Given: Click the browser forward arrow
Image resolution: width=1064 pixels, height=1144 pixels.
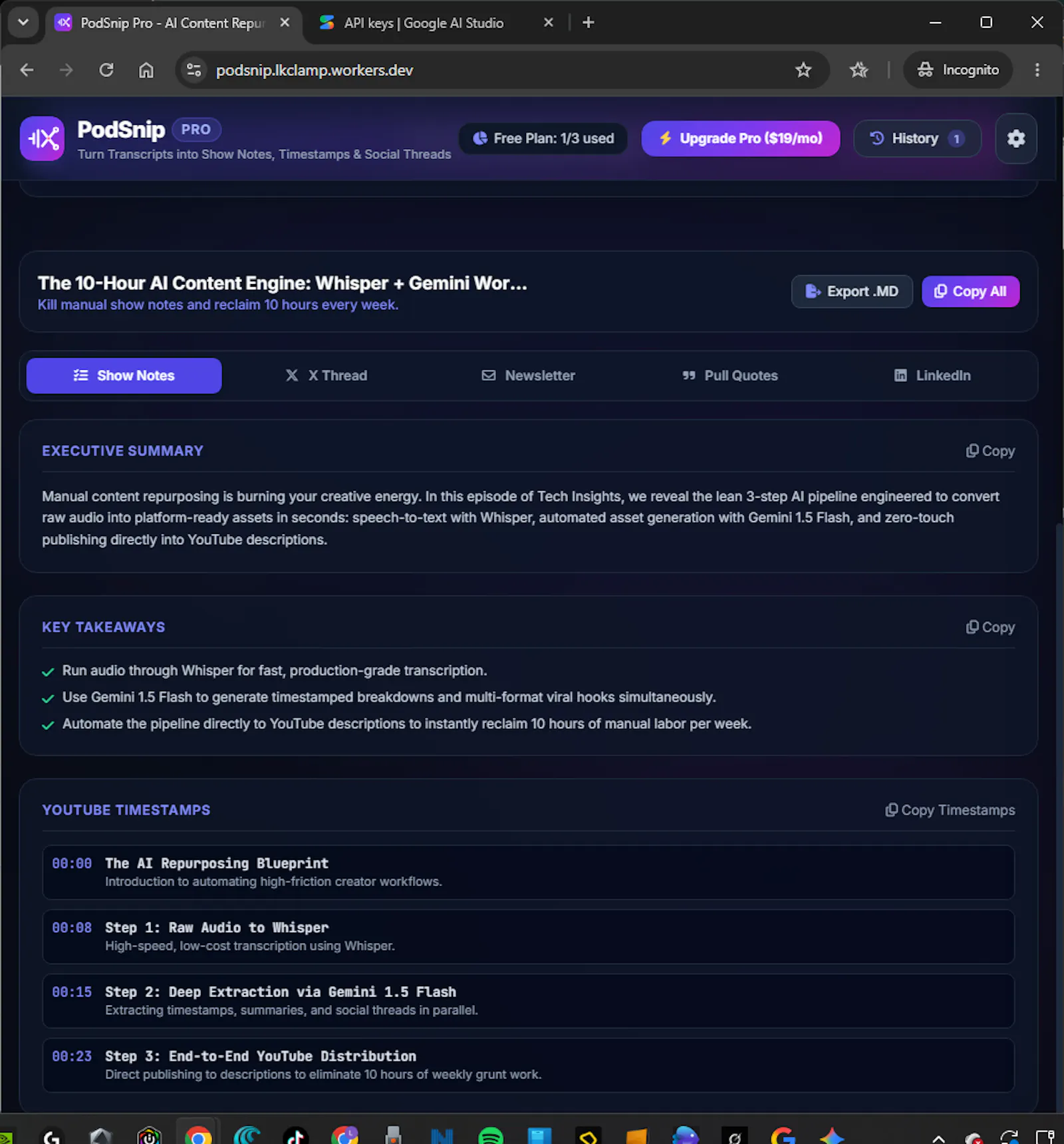Looking at the screenshot, I should (x=66, y=70).
